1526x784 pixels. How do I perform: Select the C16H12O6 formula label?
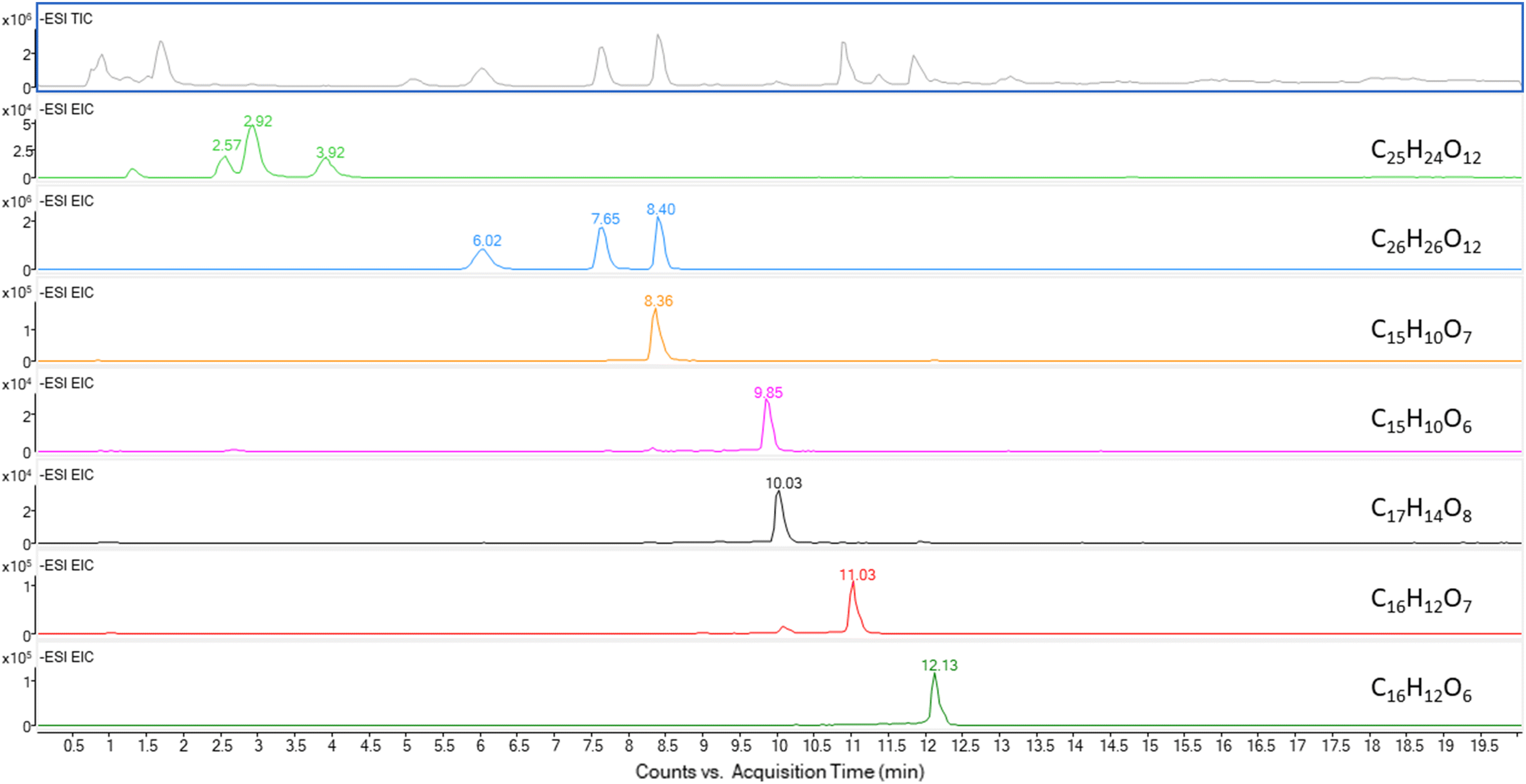point(1421,691)
